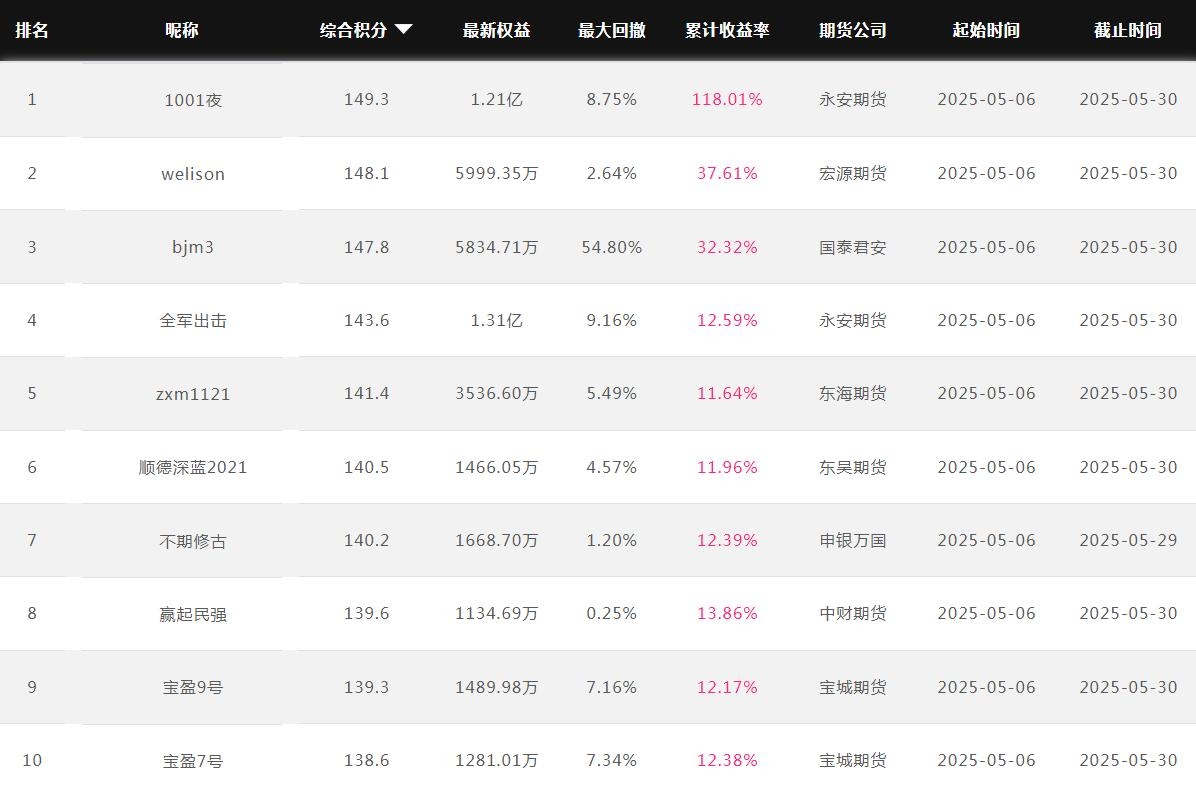Click the score 148.1
The width and height of the screenshot is (1196, 796).
[366, 173]
